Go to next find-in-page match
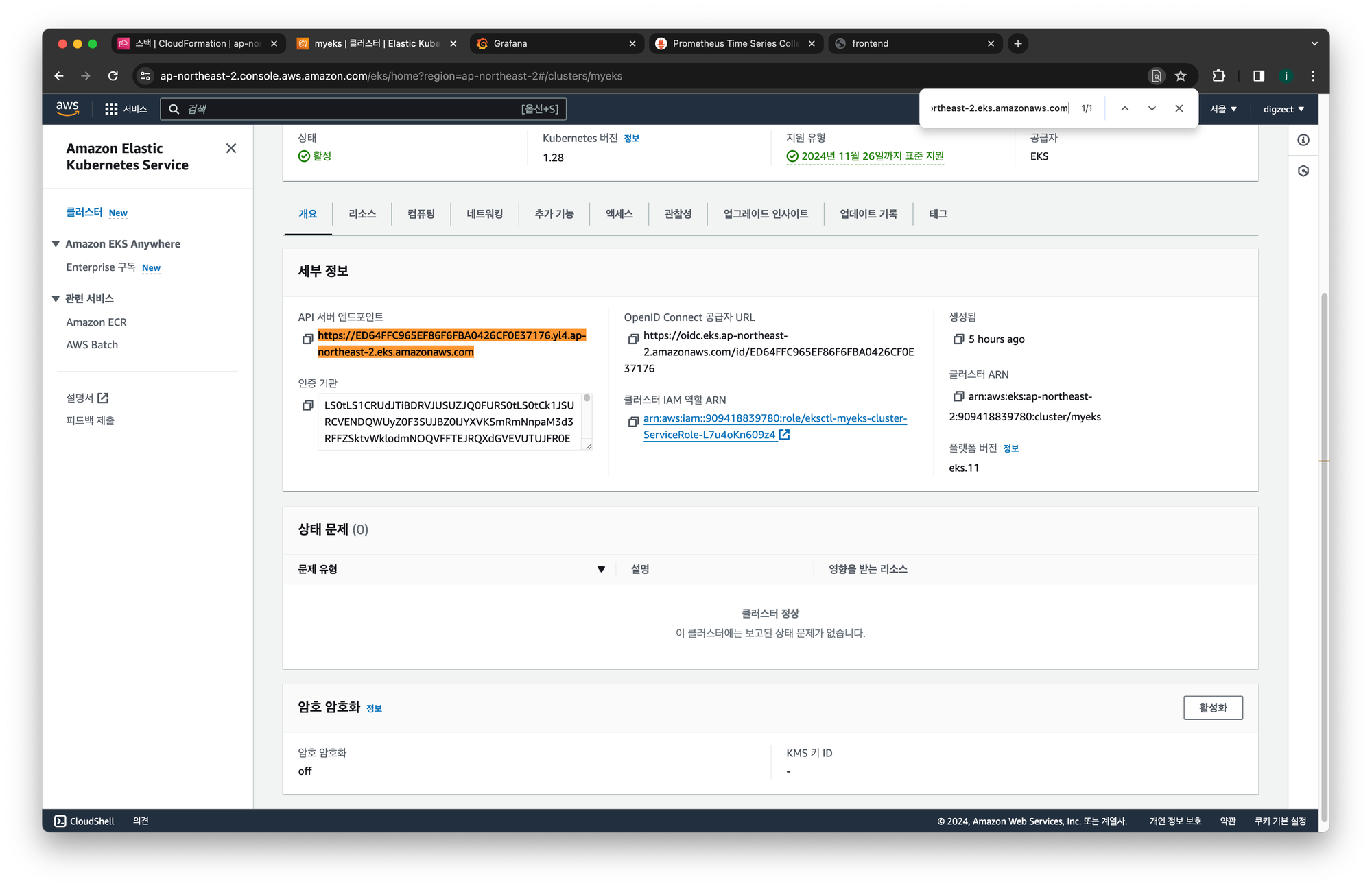This screenshot has height=888, width=1372. [x=1152, y=108]
